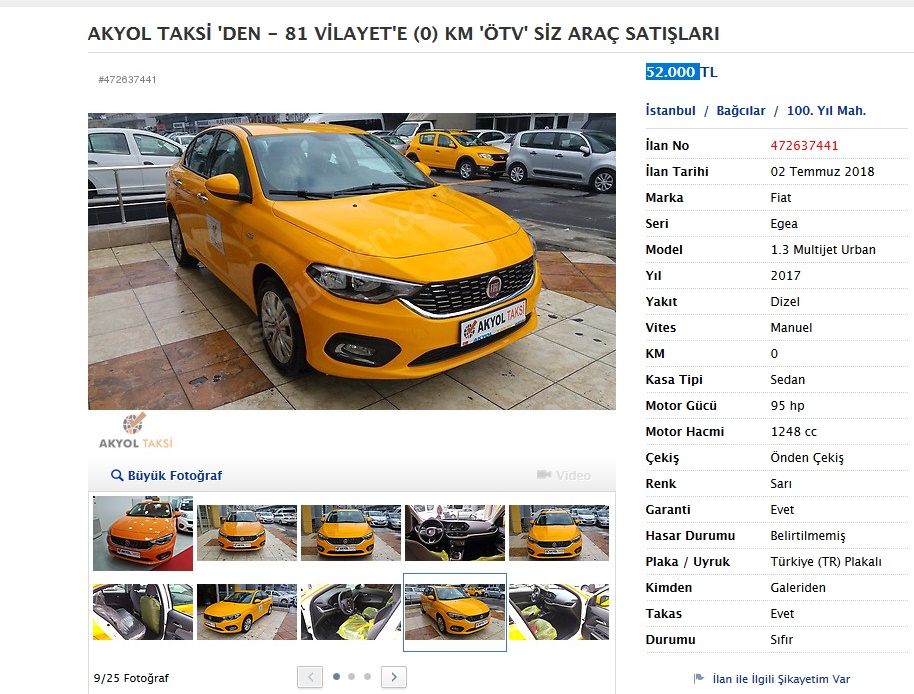This screenshot has height=694, width=914.
Task: Open the Bağcılar district link
Action: click(740, 111)
